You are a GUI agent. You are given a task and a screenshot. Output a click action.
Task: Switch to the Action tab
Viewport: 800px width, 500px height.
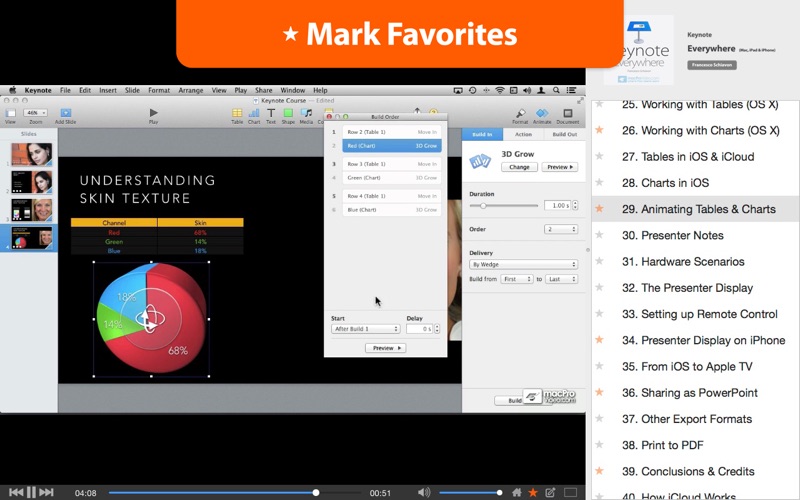[x=523, y=134]
